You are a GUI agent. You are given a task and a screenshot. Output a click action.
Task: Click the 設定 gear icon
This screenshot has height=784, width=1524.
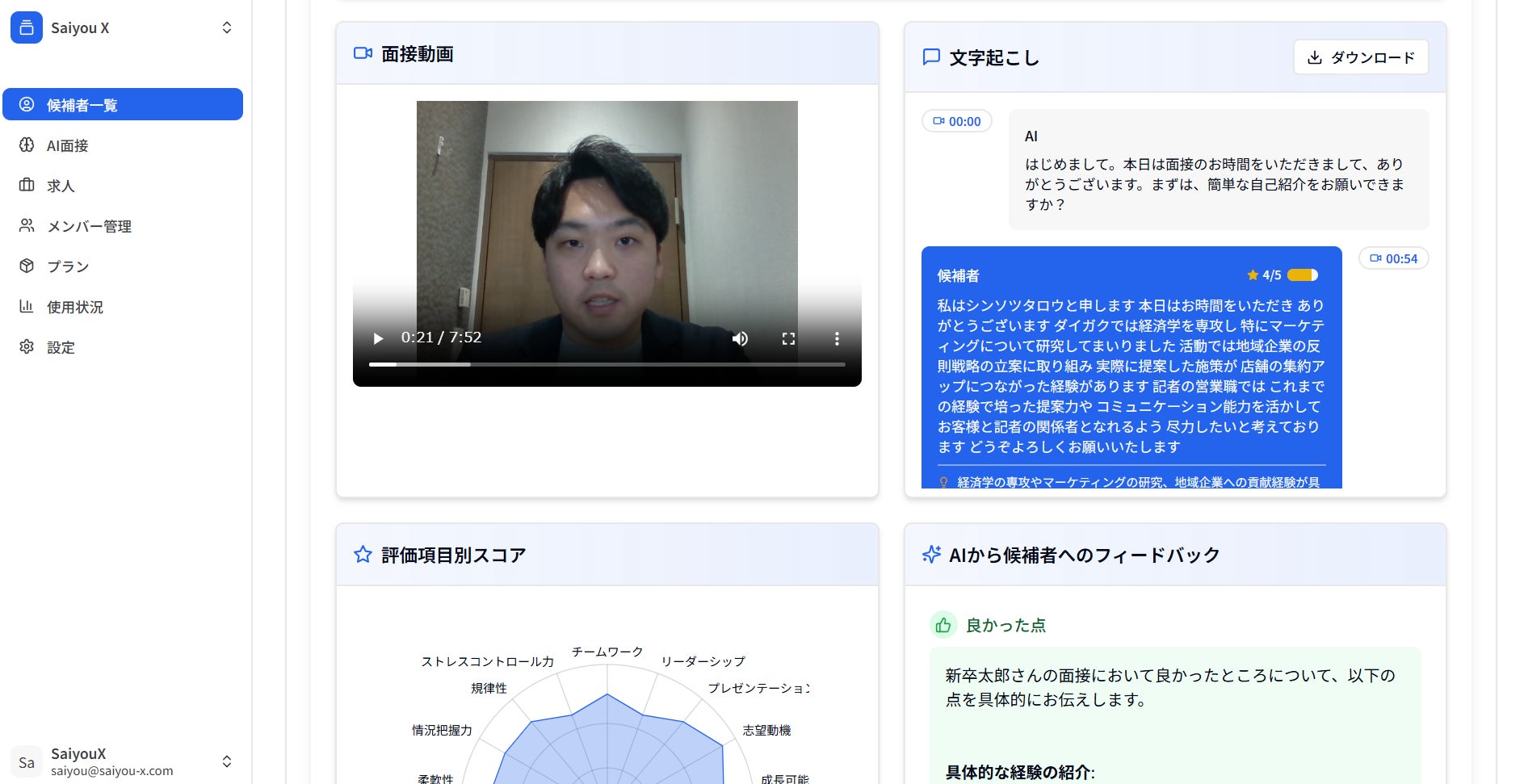(27, 346)
